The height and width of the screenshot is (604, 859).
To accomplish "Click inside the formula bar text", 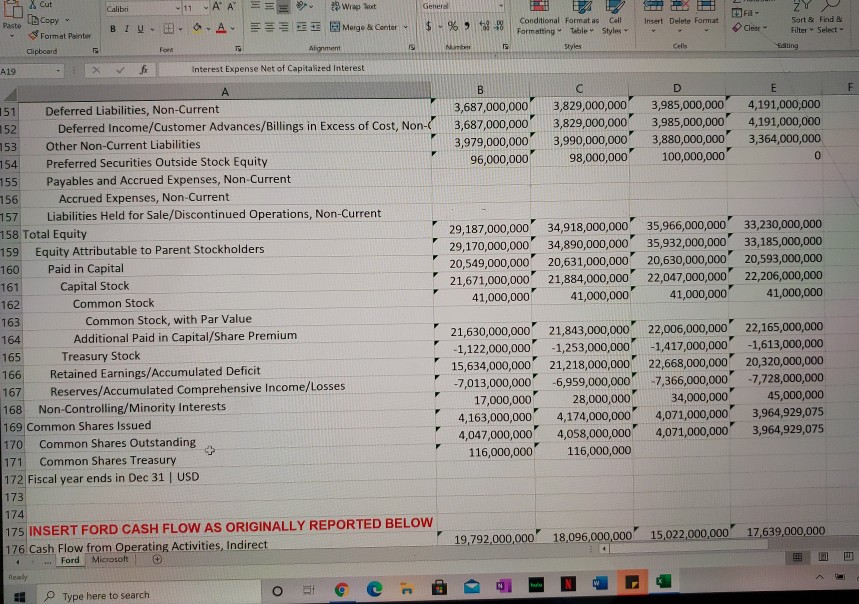I will (278, 68).
